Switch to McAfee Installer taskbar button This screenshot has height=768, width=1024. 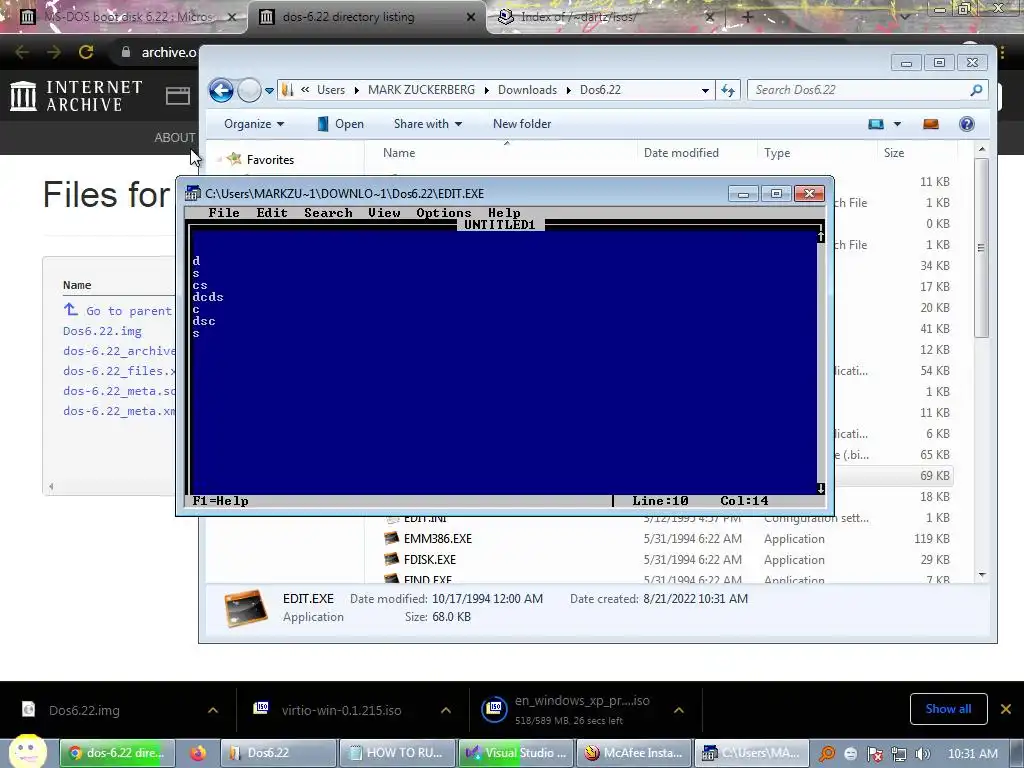point(635,753)
